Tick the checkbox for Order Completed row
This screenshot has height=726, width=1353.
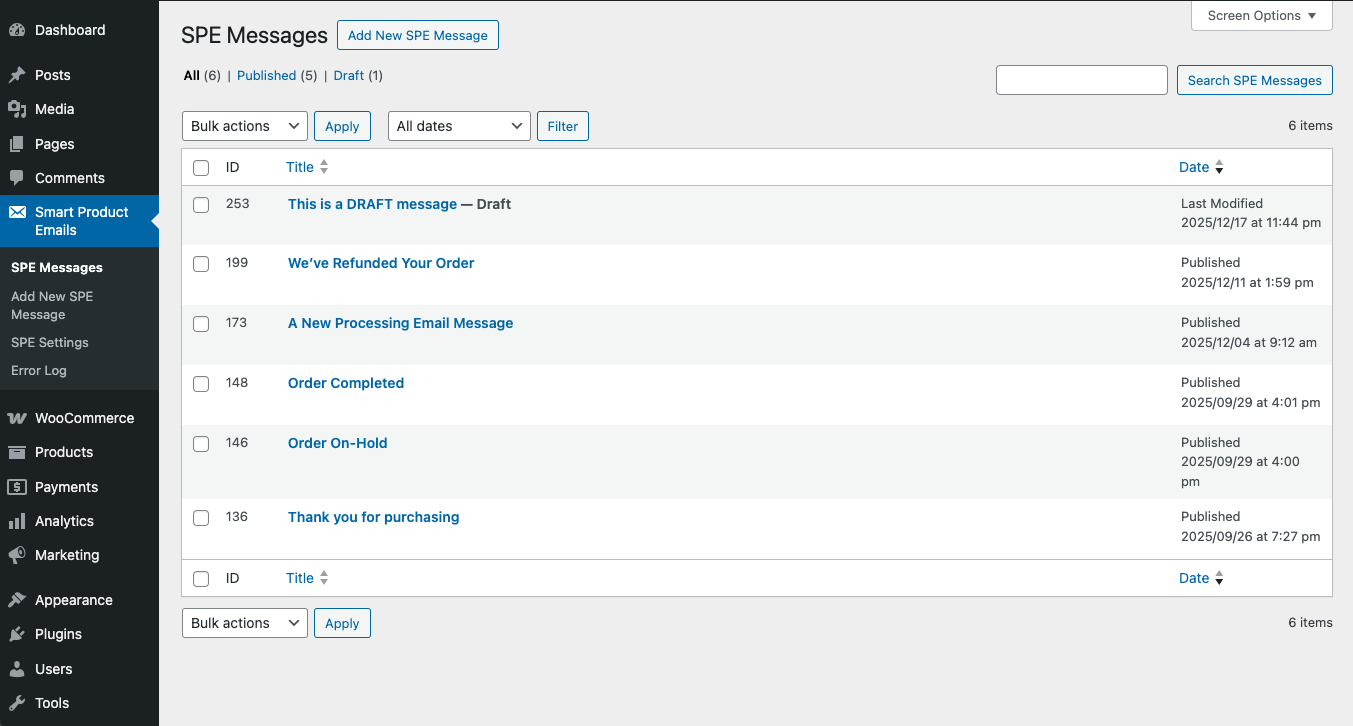[201, 384]
